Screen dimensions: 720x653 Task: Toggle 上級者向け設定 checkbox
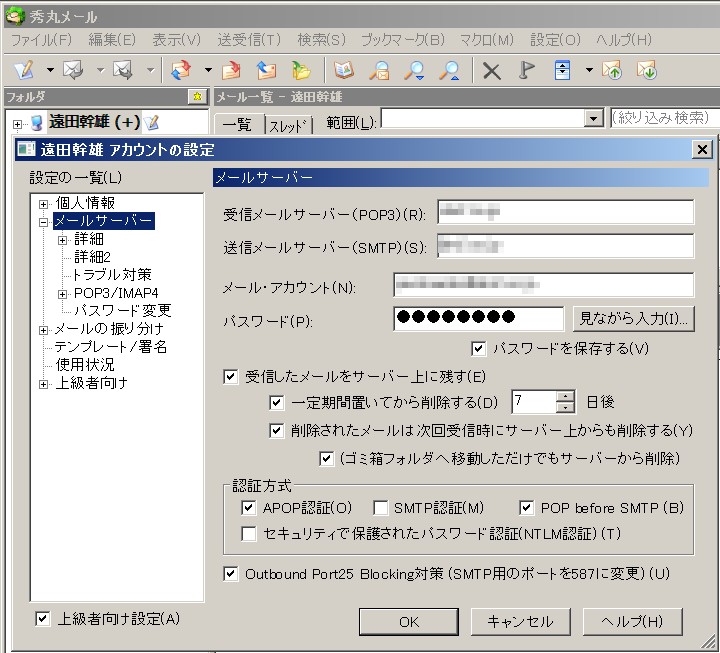[x=43, y=619]
